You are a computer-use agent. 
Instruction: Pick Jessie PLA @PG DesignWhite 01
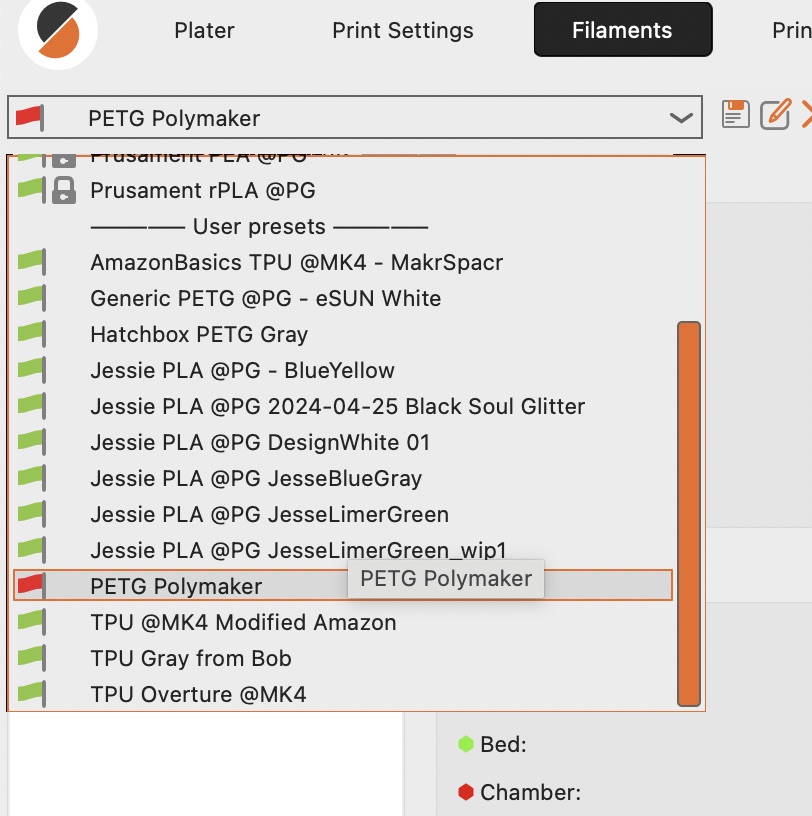pyautogui.click(x=260, y=442)
